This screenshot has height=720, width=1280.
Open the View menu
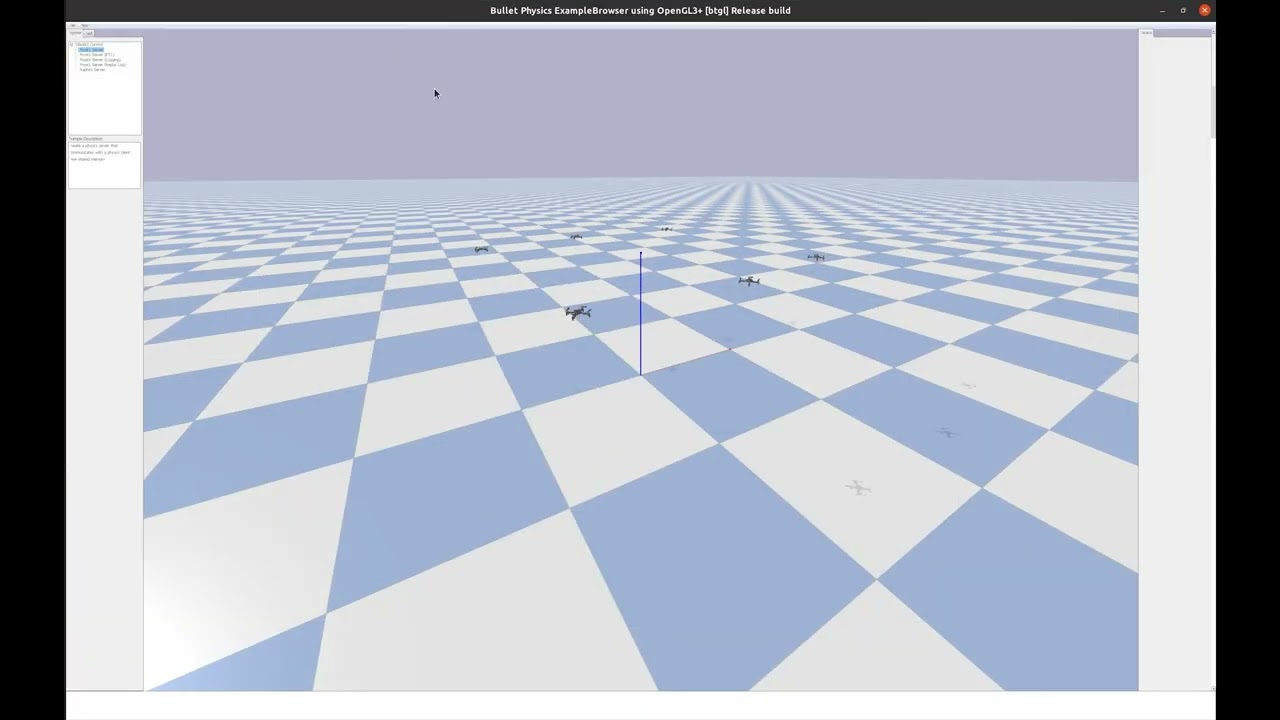[85, 25]
